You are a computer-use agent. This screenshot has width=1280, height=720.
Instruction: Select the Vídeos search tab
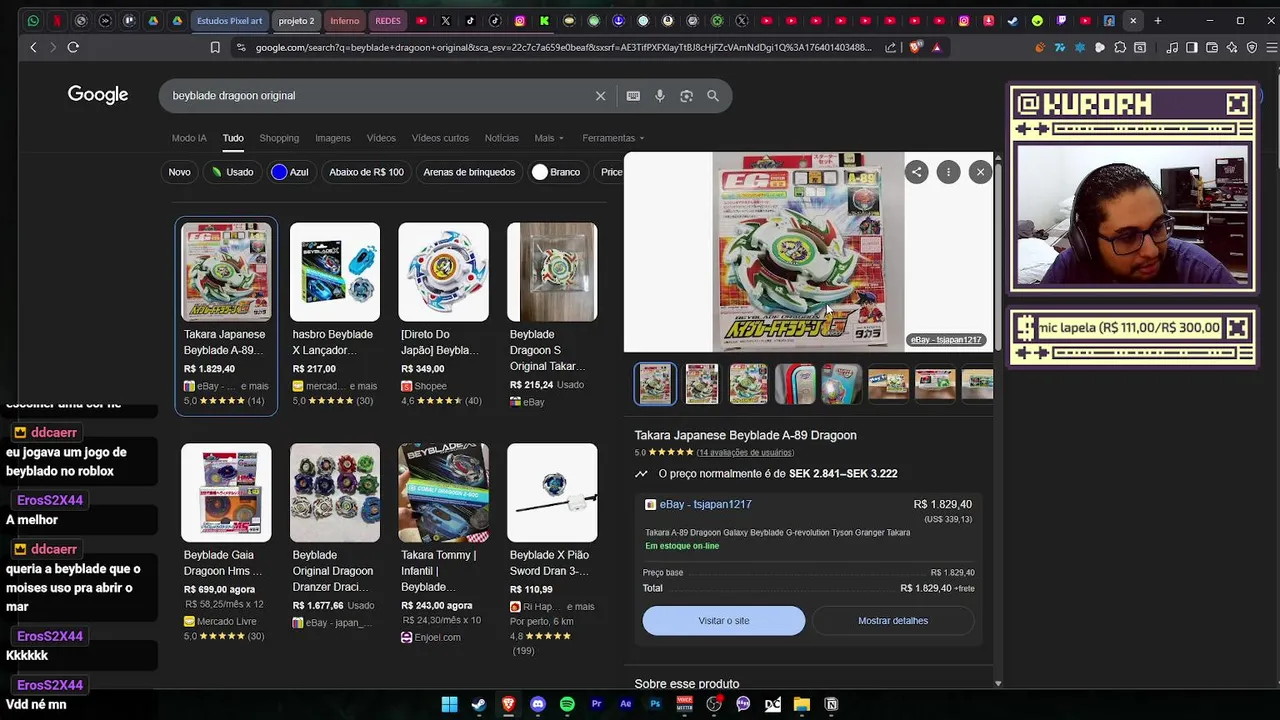pos(381,138)
